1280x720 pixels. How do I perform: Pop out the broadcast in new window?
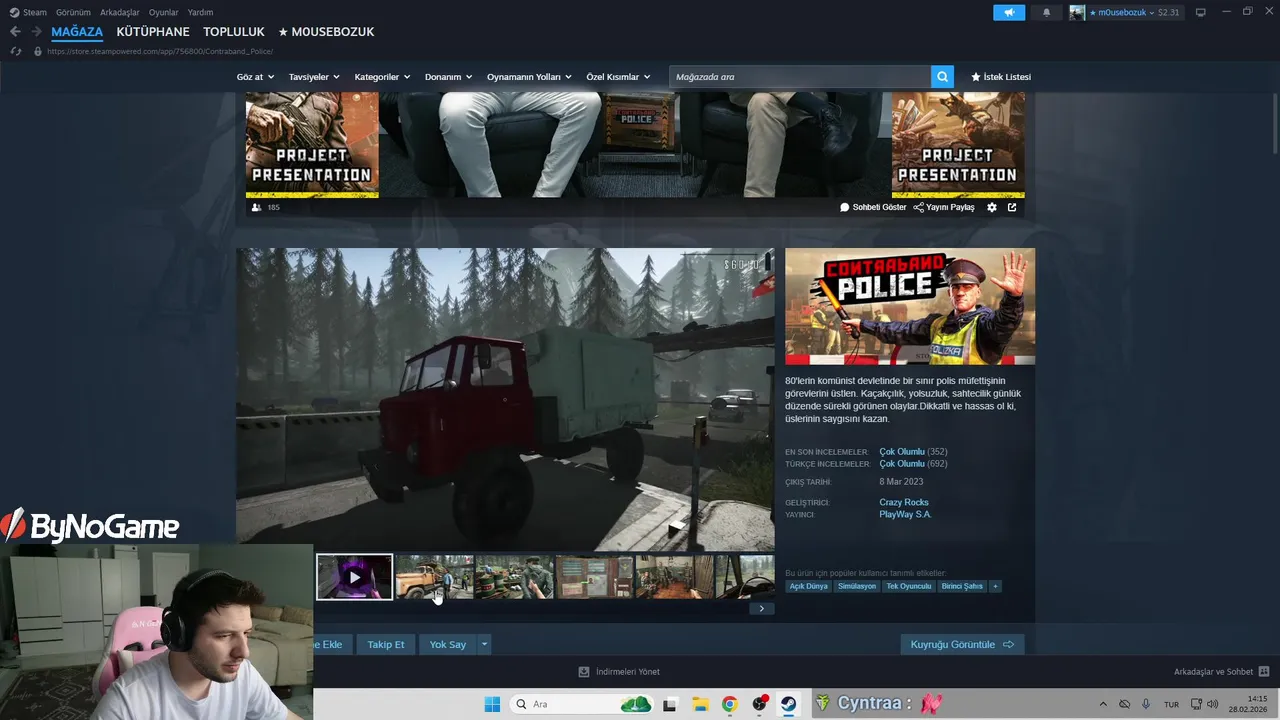point(1012,207)
